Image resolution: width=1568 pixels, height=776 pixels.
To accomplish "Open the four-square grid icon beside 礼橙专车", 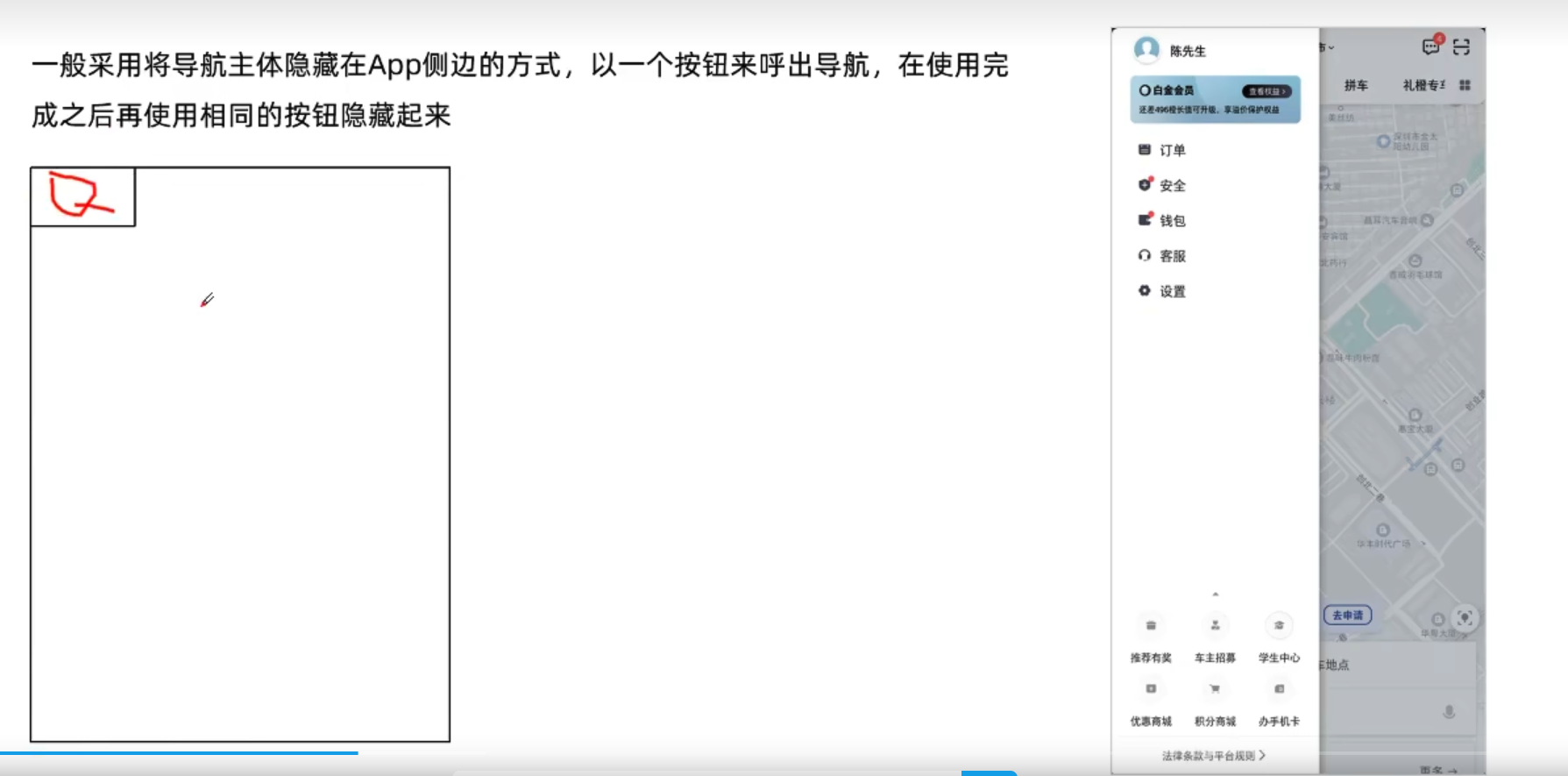I will [x=1465, y=85].
